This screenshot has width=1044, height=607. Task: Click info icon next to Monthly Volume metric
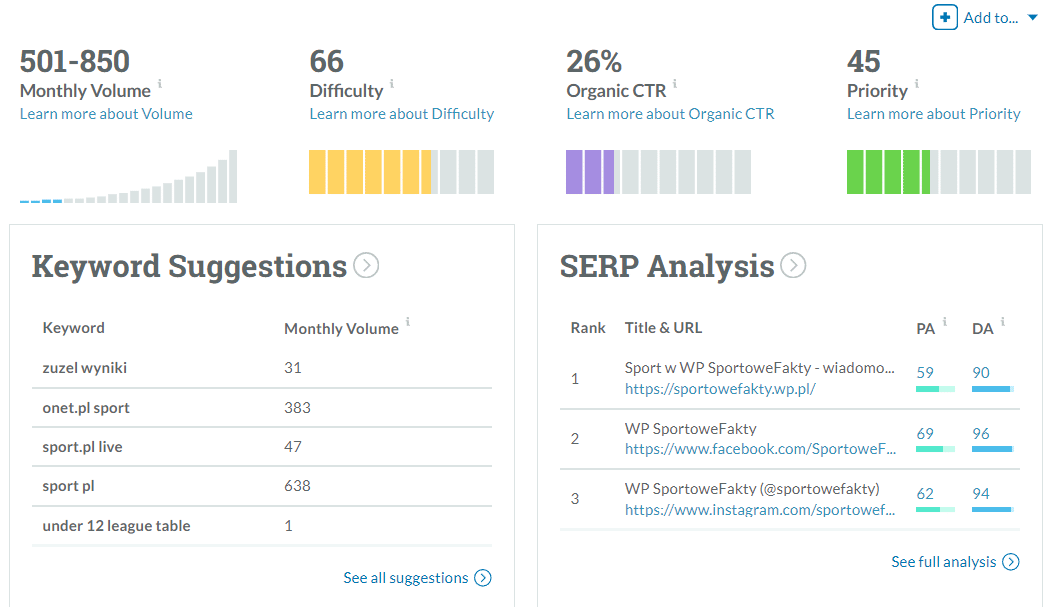click(x=160, y=83)
